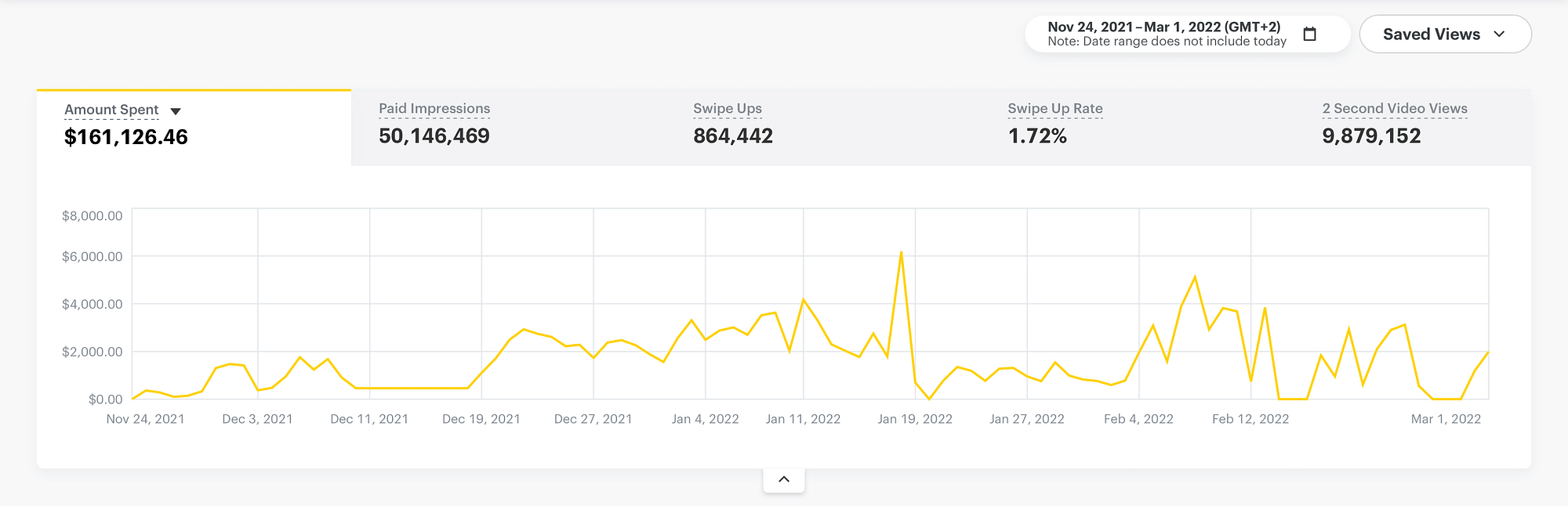The image size is (1568, 506).
Task: Click the Nov 24, 2021–Mar 1, 2022 date range
Action: click(1163, 27)
